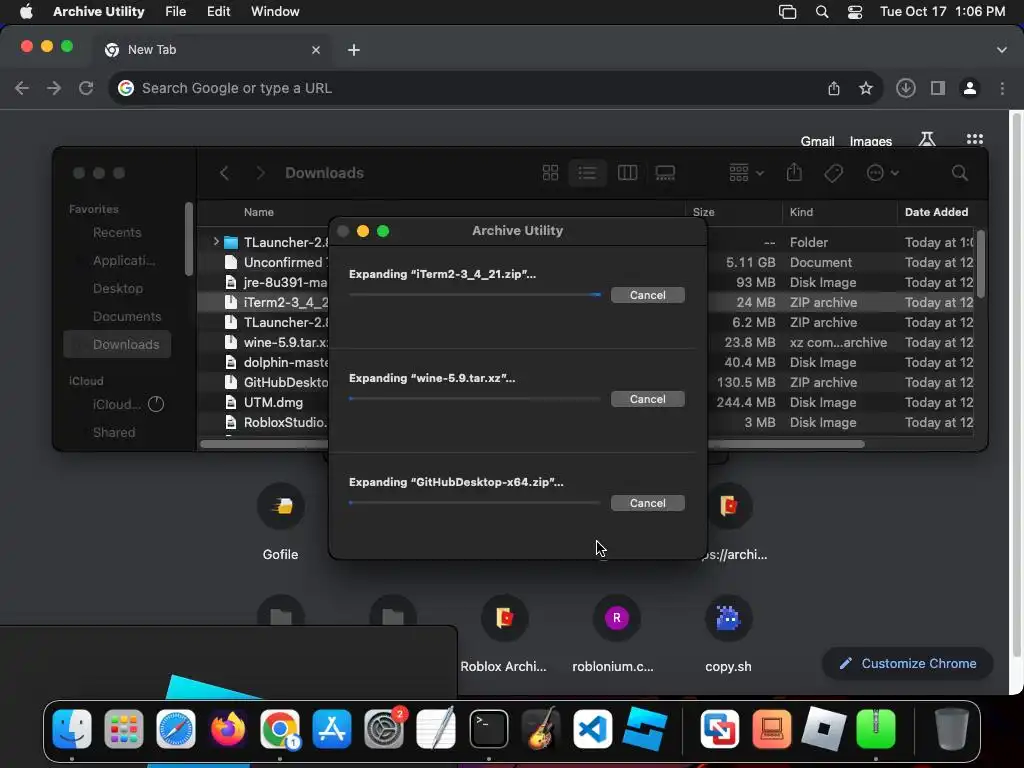Click the GitHubDesktop expansion progress bar
This screenshot has width=1024, height=768.
475,502
